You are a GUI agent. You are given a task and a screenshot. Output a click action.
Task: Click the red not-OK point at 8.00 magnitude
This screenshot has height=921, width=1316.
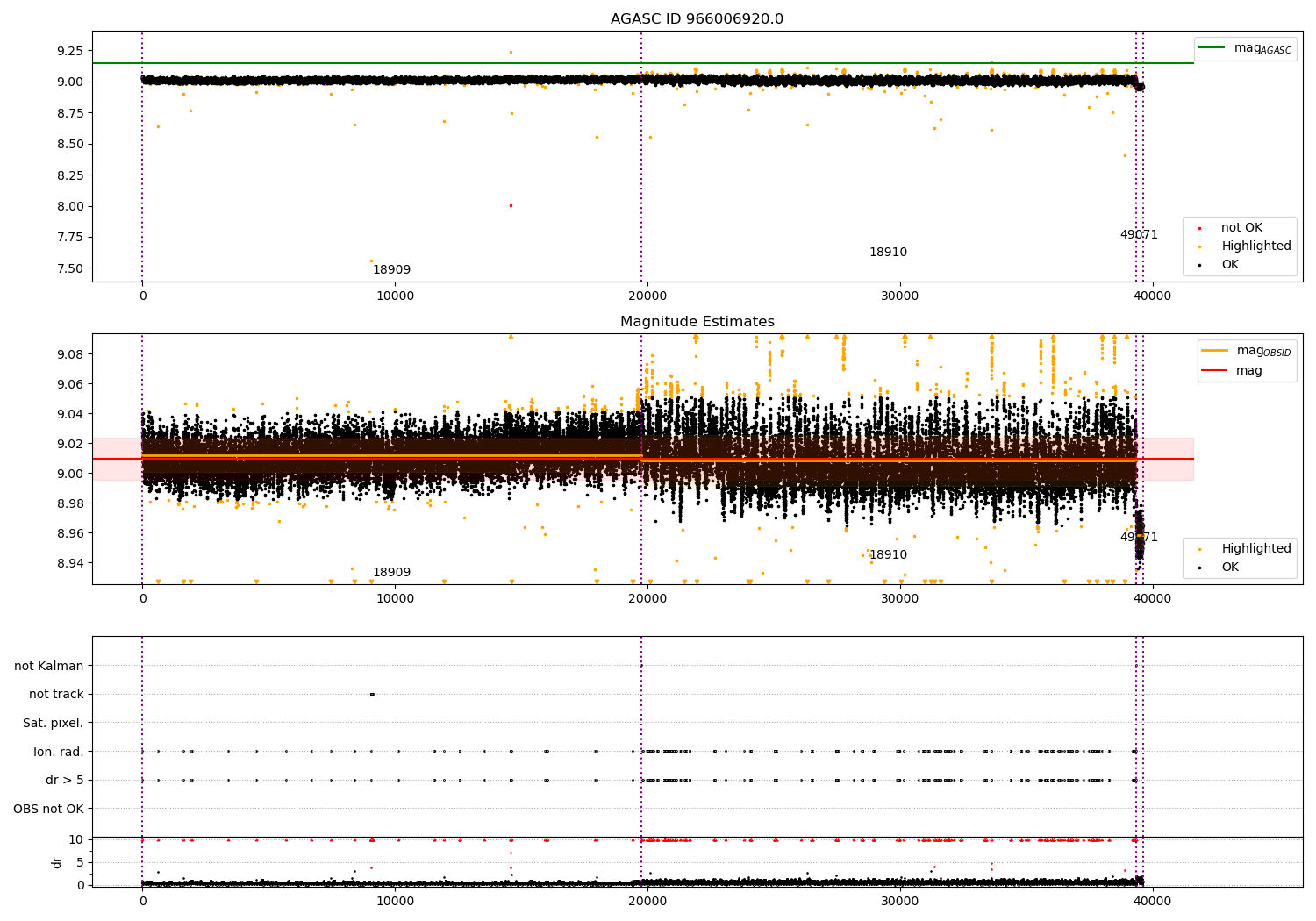511,205
